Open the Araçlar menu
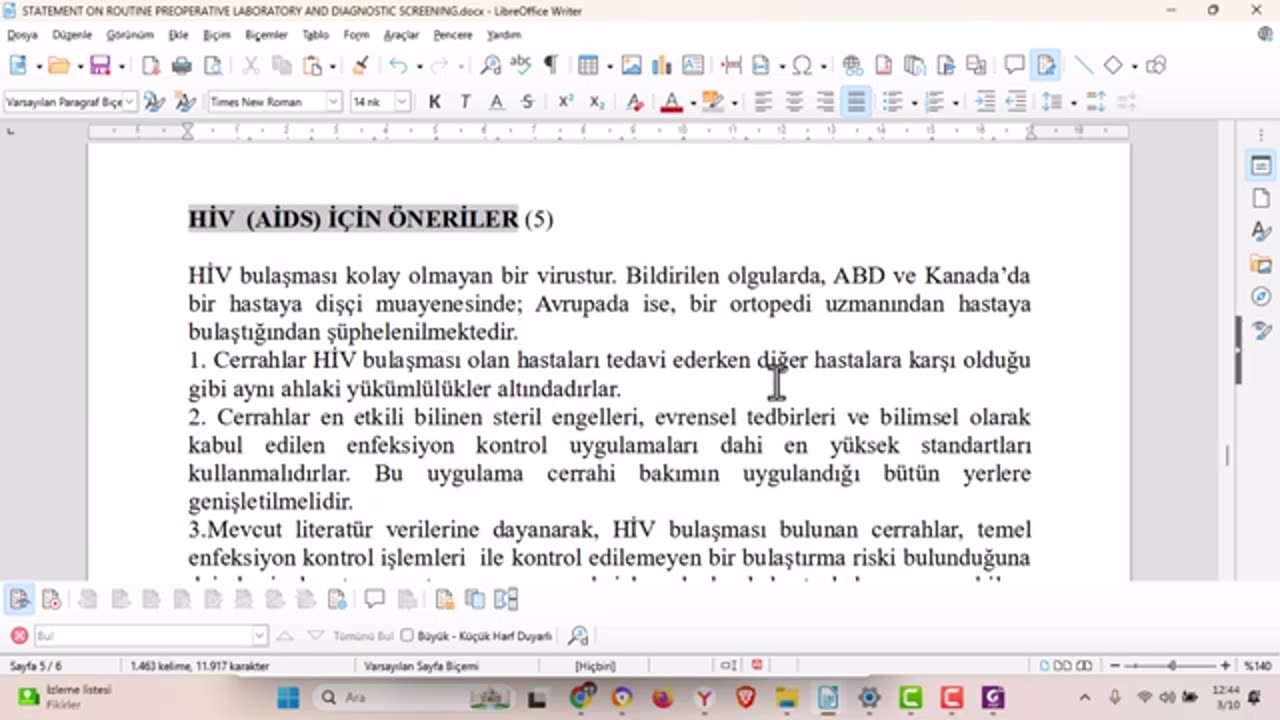1280x720 pixels. tap(401, 35)
